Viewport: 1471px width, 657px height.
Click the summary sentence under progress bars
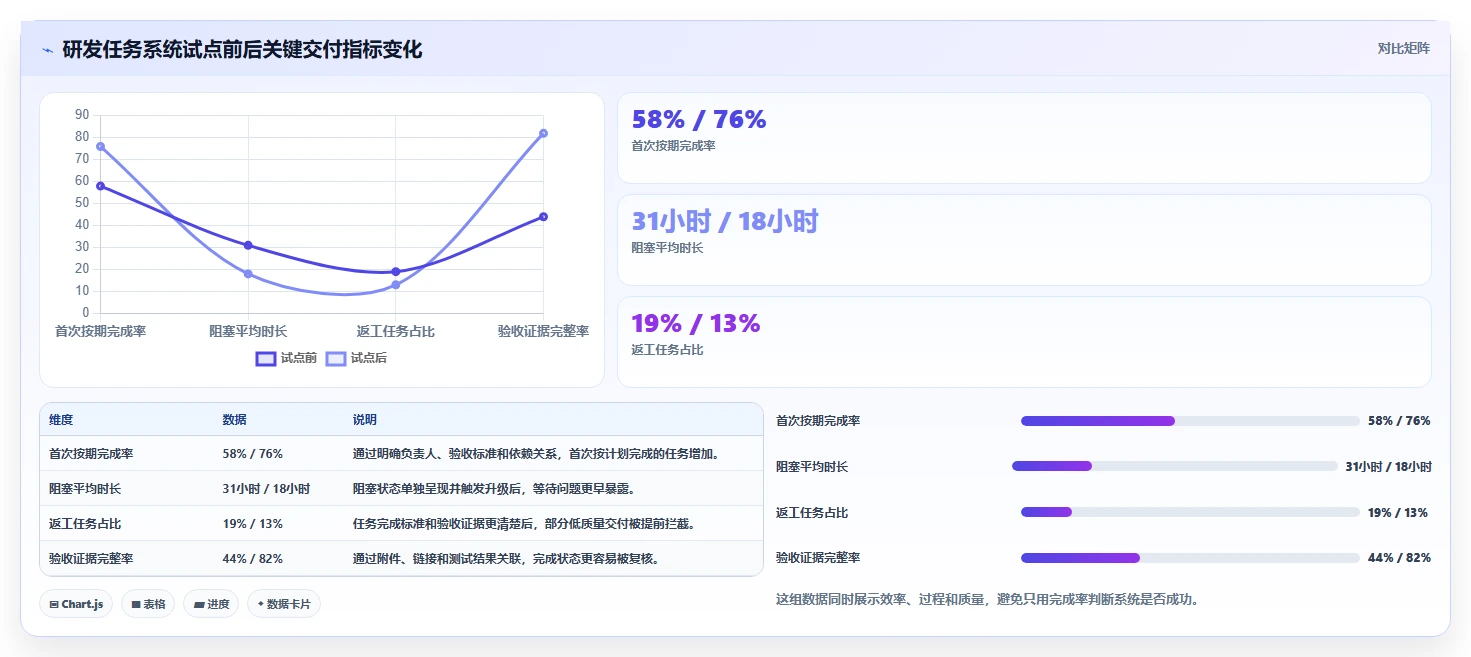click(987, 600)
